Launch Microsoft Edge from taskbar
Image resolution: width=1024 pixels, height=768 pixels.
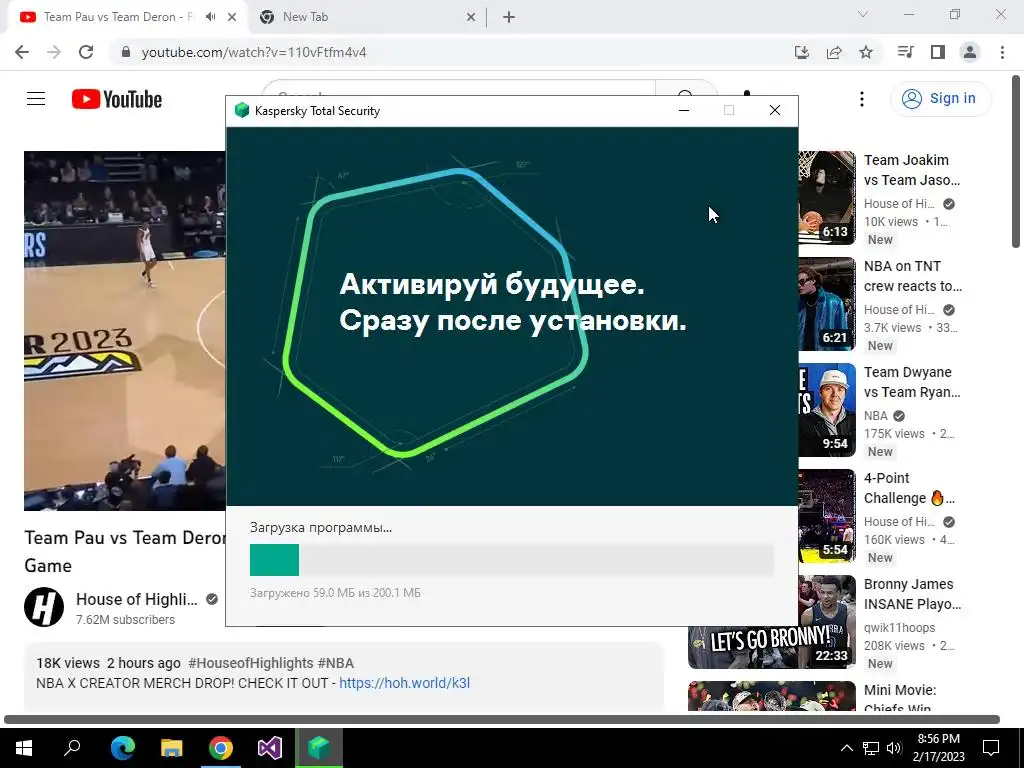coord(122,748)
